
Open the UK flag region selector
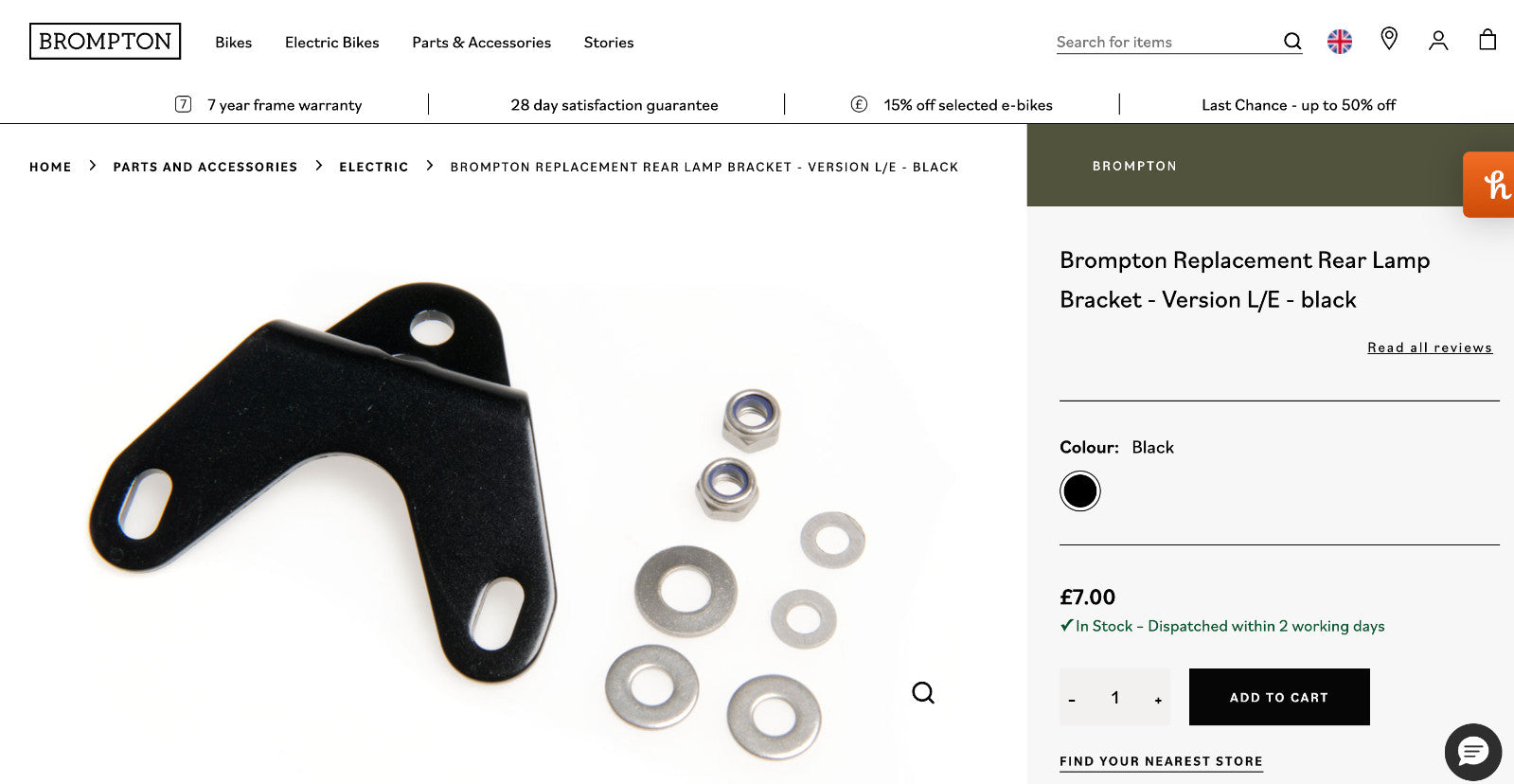tap(1340, 42)
